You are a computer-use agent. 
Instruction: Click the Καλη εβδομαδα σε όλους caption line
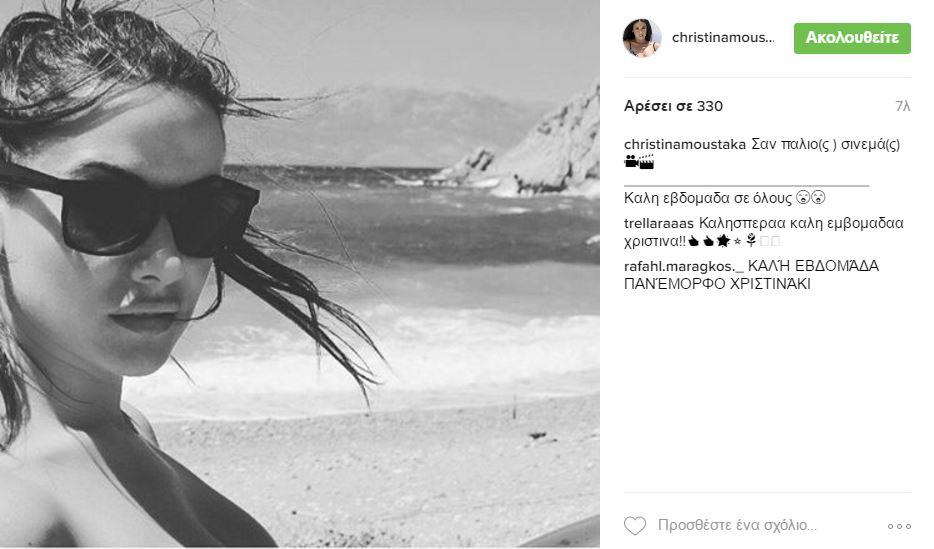[708, 198]
